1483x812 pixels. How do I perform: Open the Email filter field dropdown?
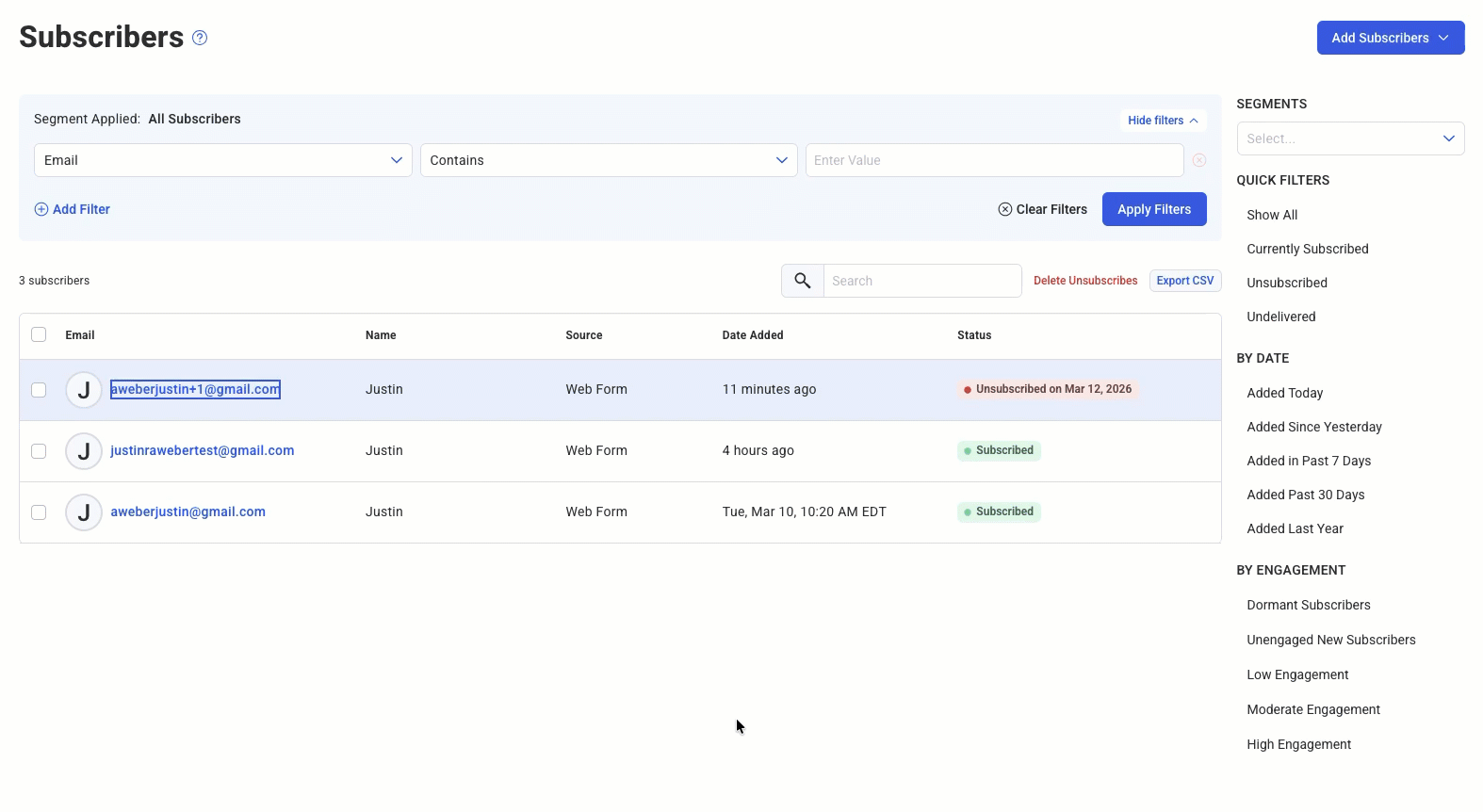point(223,160)
